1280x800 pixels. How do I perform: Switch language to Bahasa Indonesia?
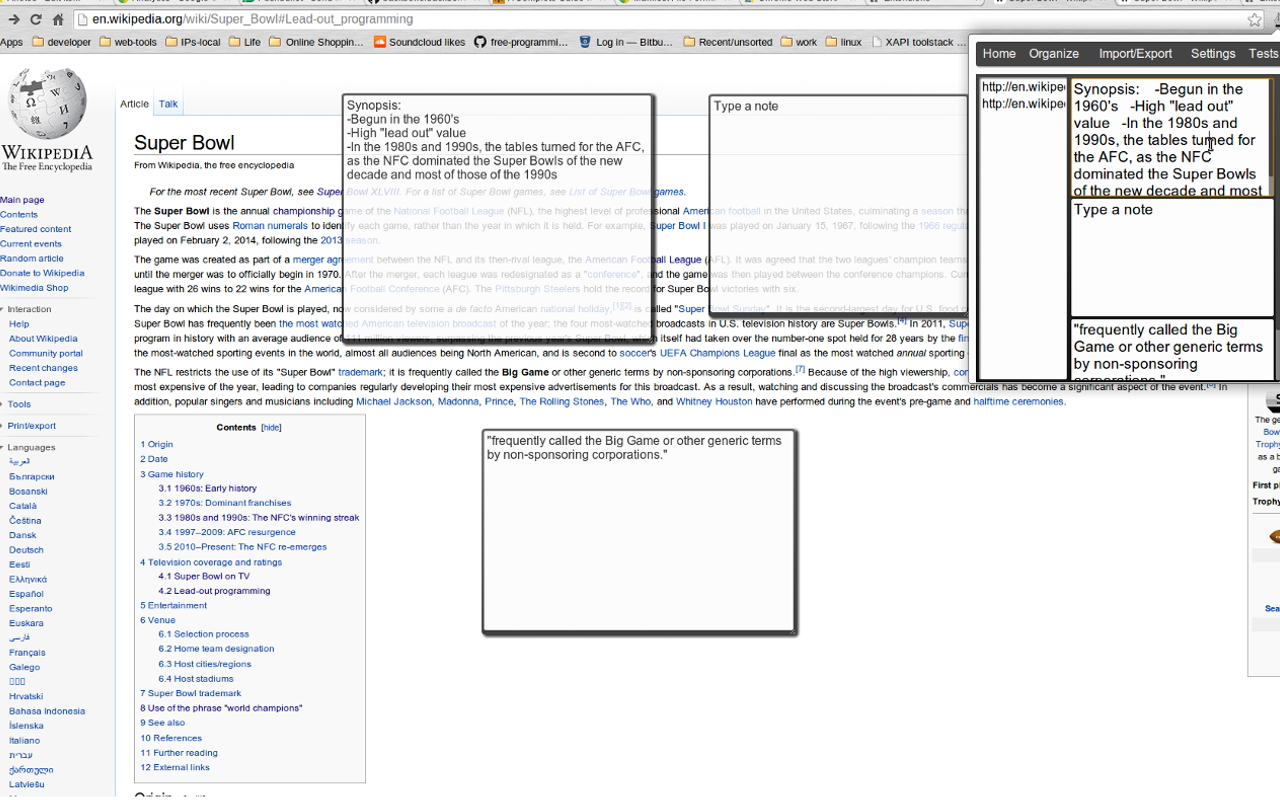click(47, 712)
